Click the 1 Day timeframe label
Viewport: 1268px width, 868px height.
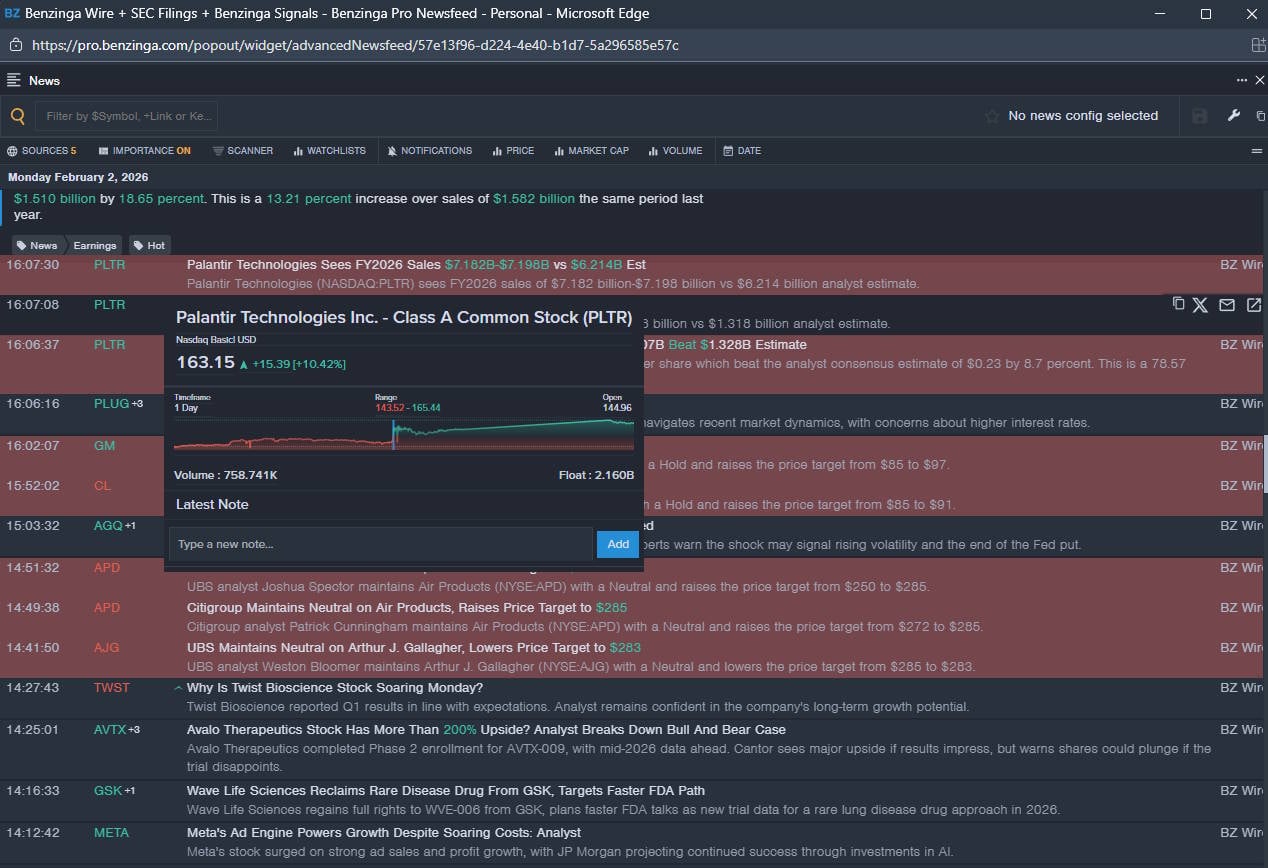(186, 408)
